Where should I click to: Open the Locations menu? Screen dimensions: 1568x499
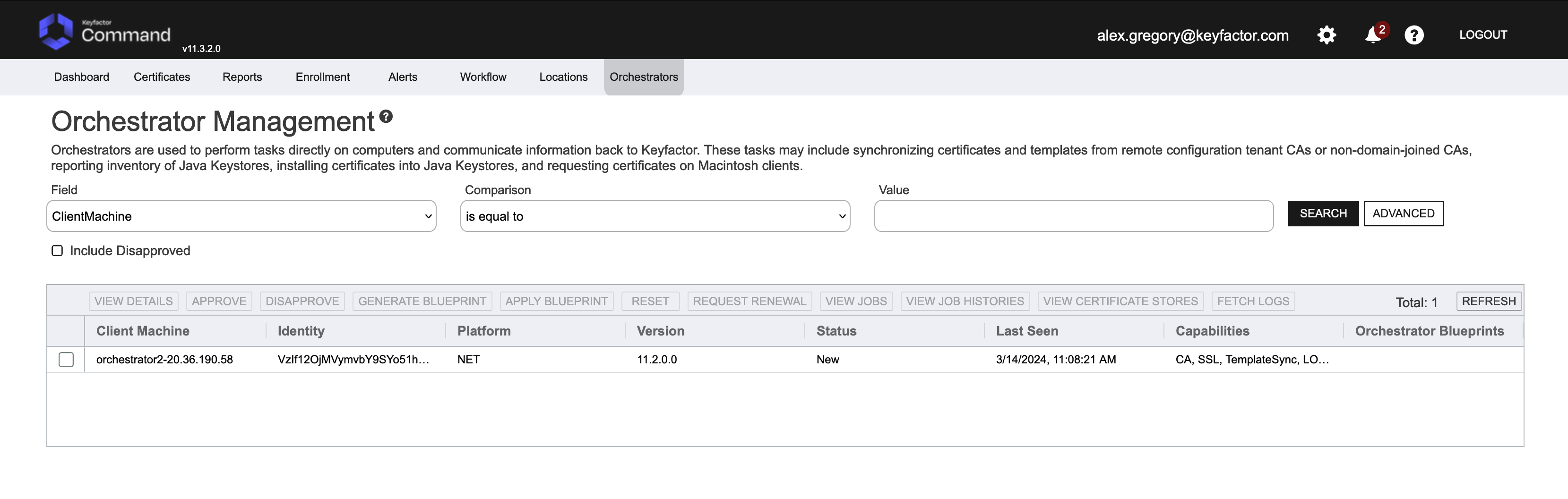563,77
